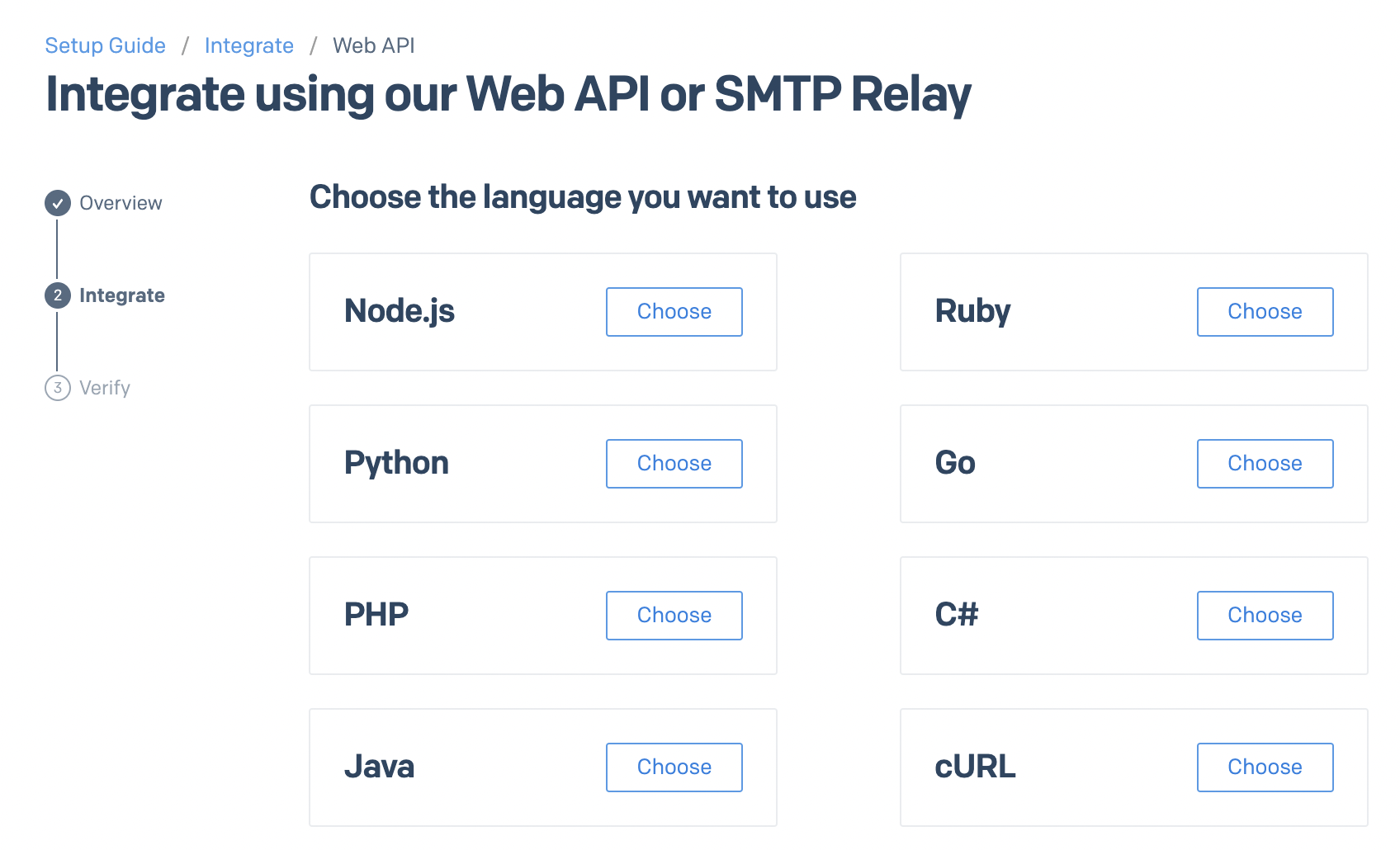Open the Integrate breadcrumb link
The width and height of the screenshot is (1400, 850).
tap(248, 45)
